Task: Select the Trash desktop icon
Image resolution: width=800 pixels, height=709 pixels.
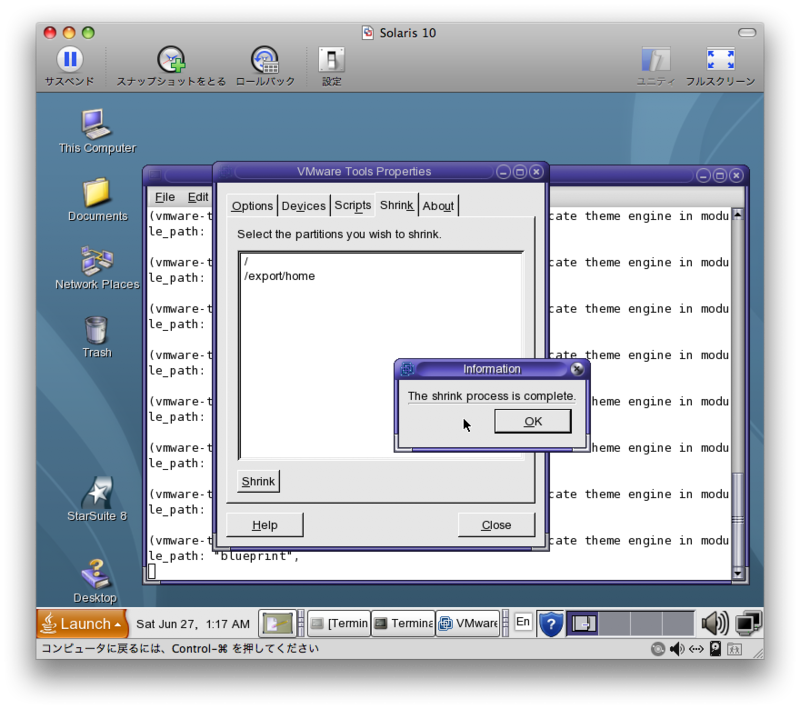Action: [x=96, y=330]
